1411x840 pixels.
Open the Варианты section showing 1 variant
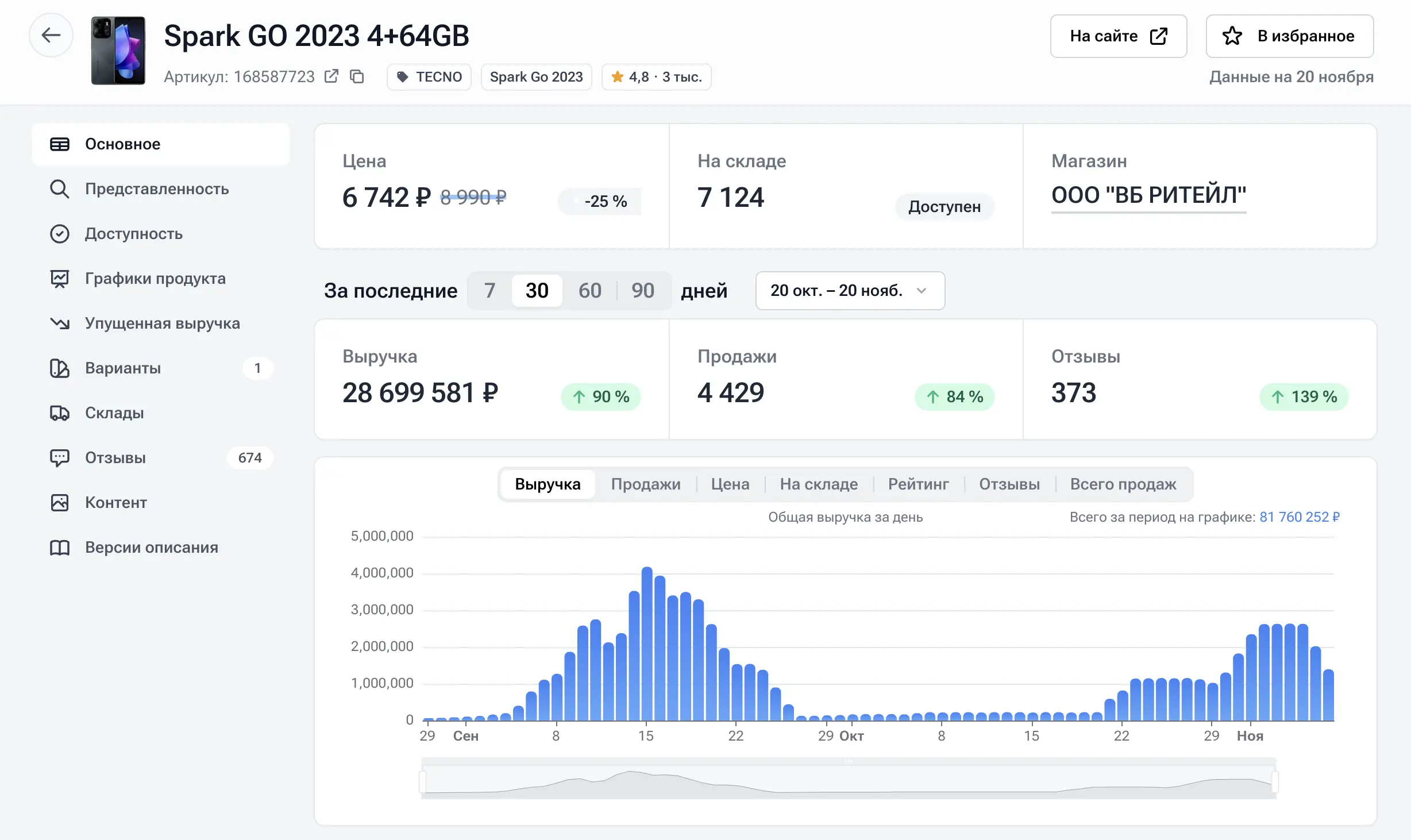click(124, 368)
